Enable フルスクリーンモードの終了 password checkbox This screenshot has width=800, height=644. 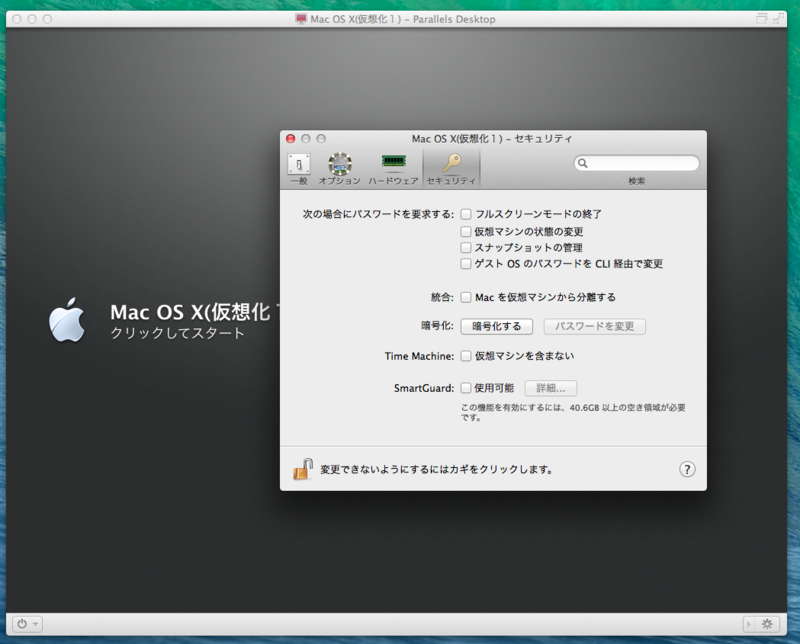[466, 214]
